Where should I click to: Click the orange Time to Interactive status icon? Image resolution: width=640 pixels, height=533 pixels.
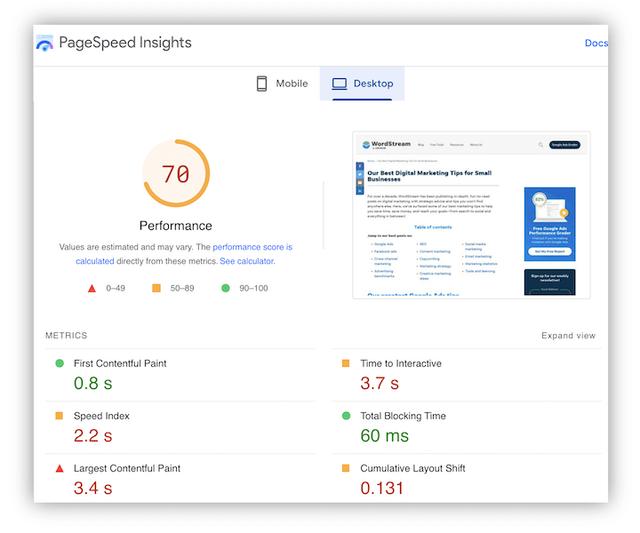(346, 363)
